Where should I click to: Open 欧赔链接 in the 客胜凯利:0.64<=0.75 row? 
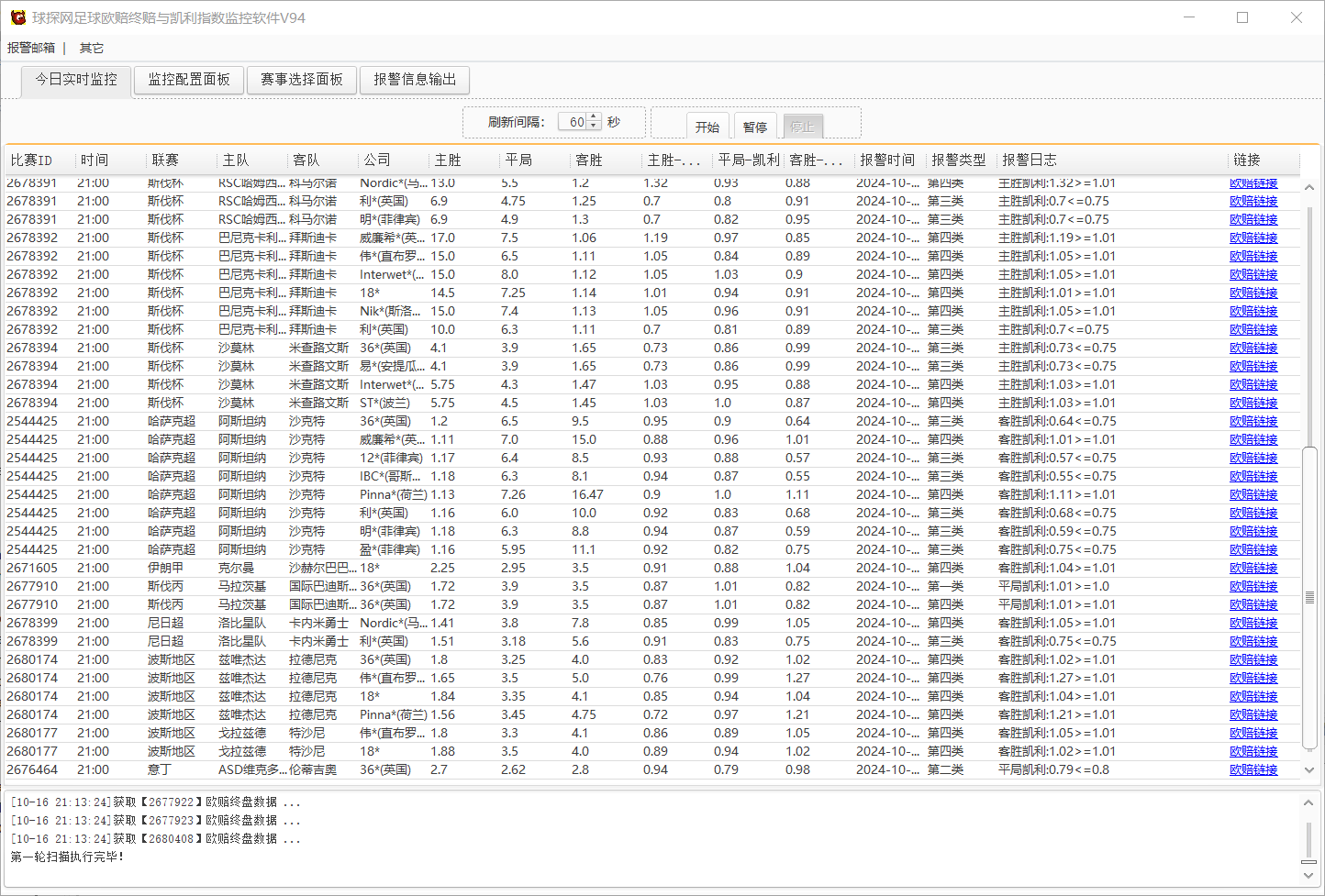click(x=1253, y=422)
